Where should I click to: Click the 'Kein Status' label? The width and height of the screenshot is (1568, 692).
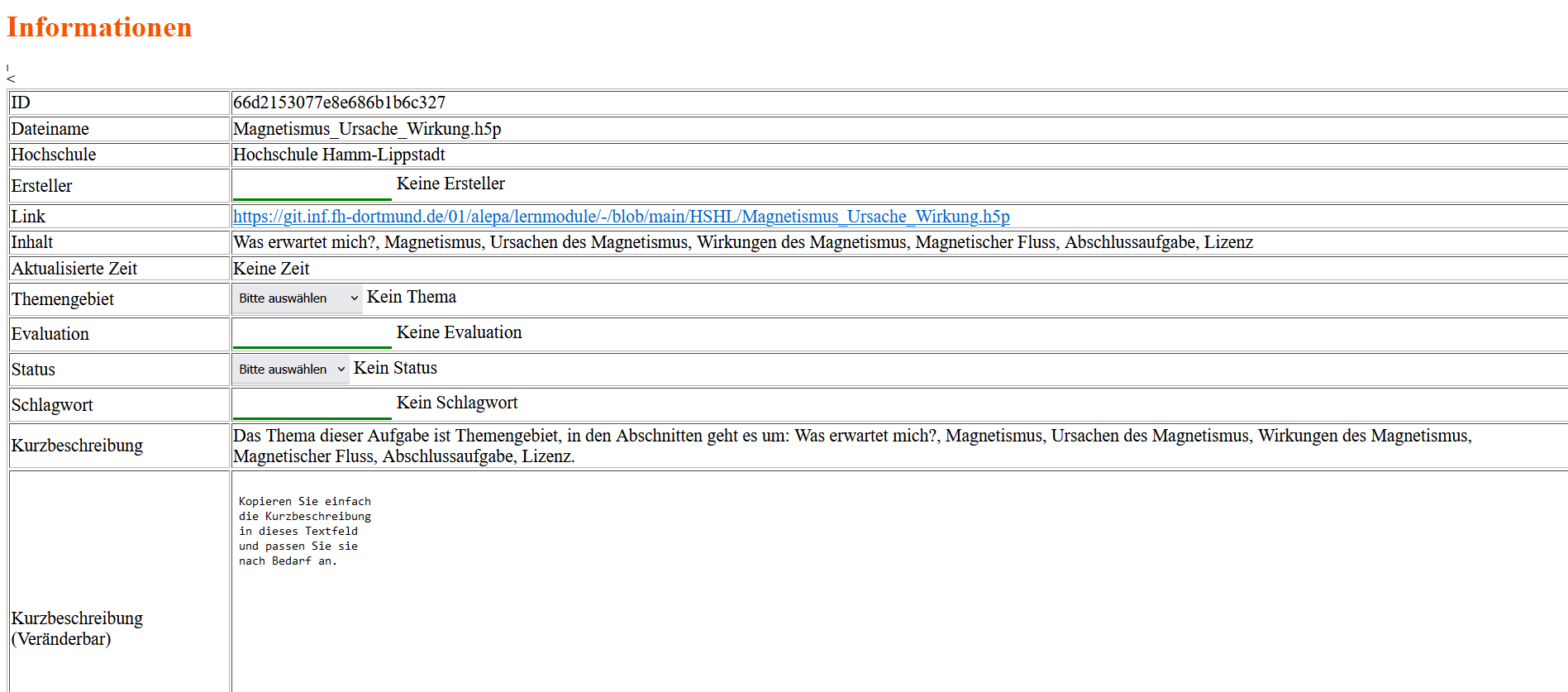pyautogui.click(x=395, y=368)
